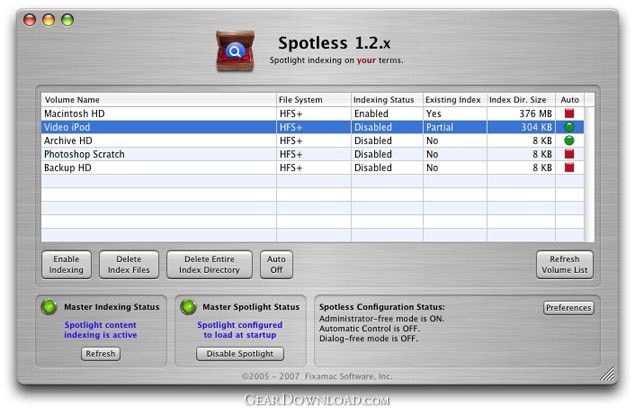Click the red Auto indicator for Macintosh HD

pyautogui.click(x=570, y=114)
